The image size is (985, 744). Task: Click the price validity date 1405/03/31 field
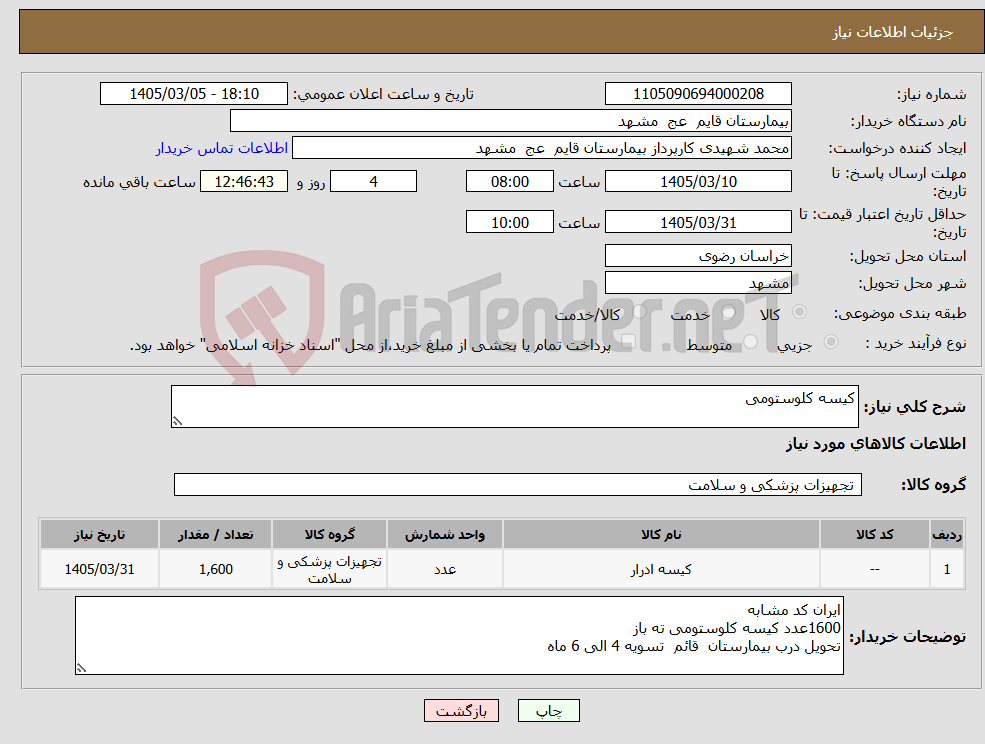(698, 222)
